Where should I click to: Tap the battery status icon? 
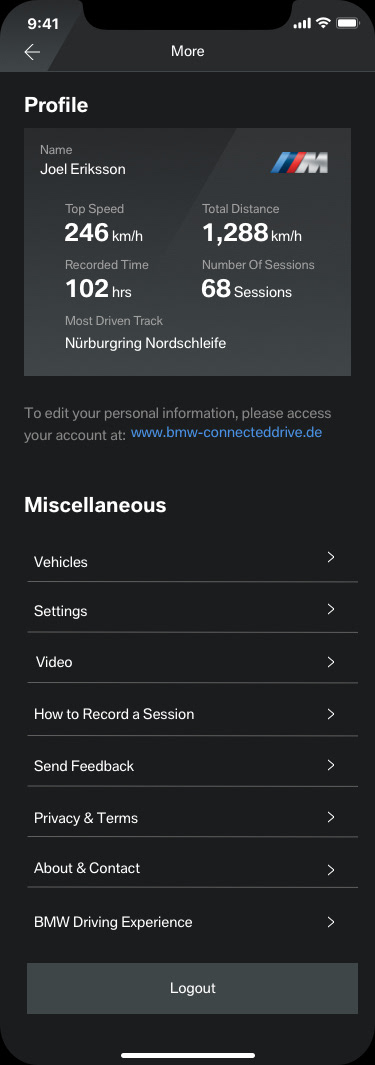click(348, 23)
